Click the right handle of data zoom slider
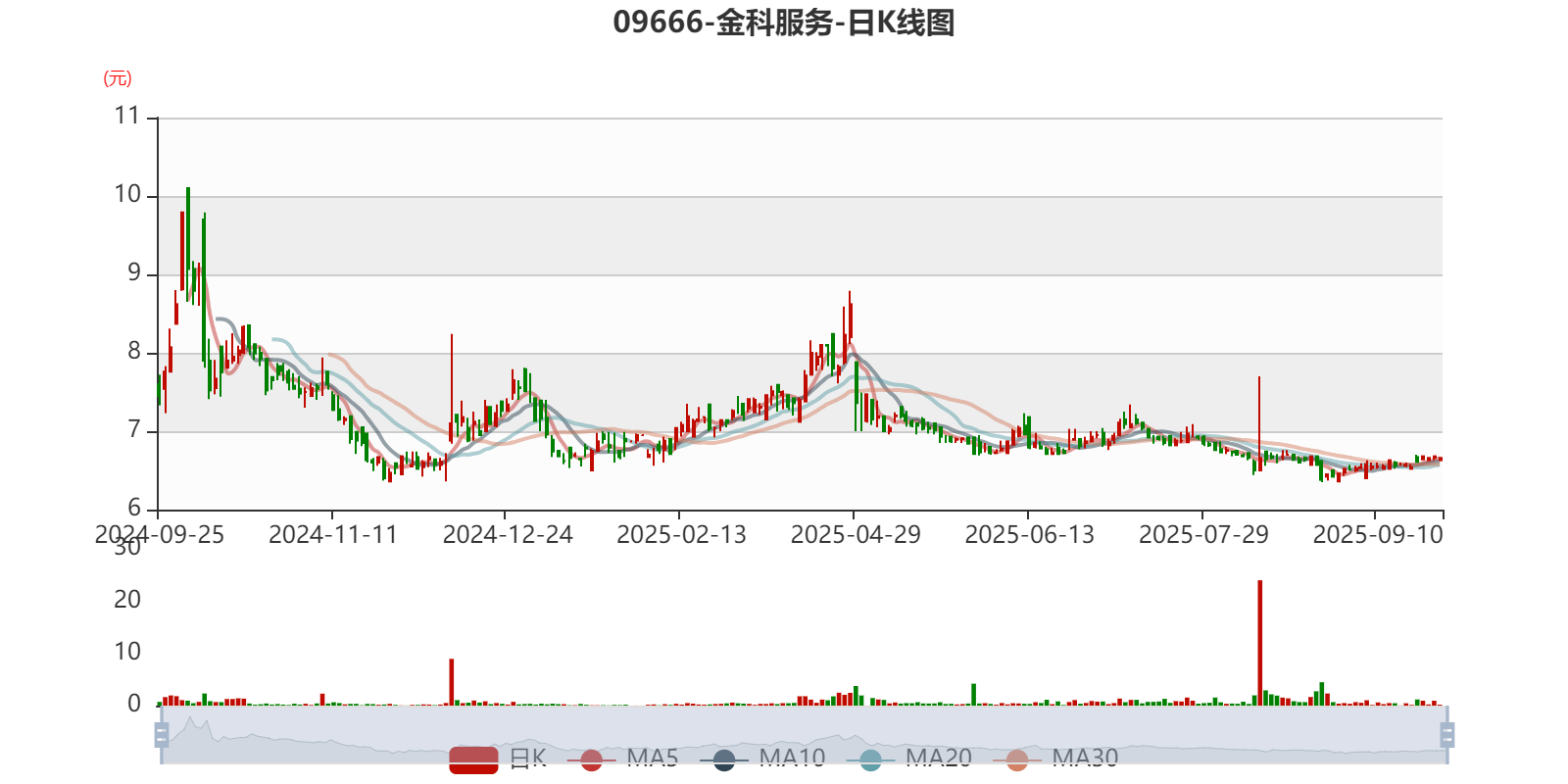1568x784 pixels. [1447, 734]
